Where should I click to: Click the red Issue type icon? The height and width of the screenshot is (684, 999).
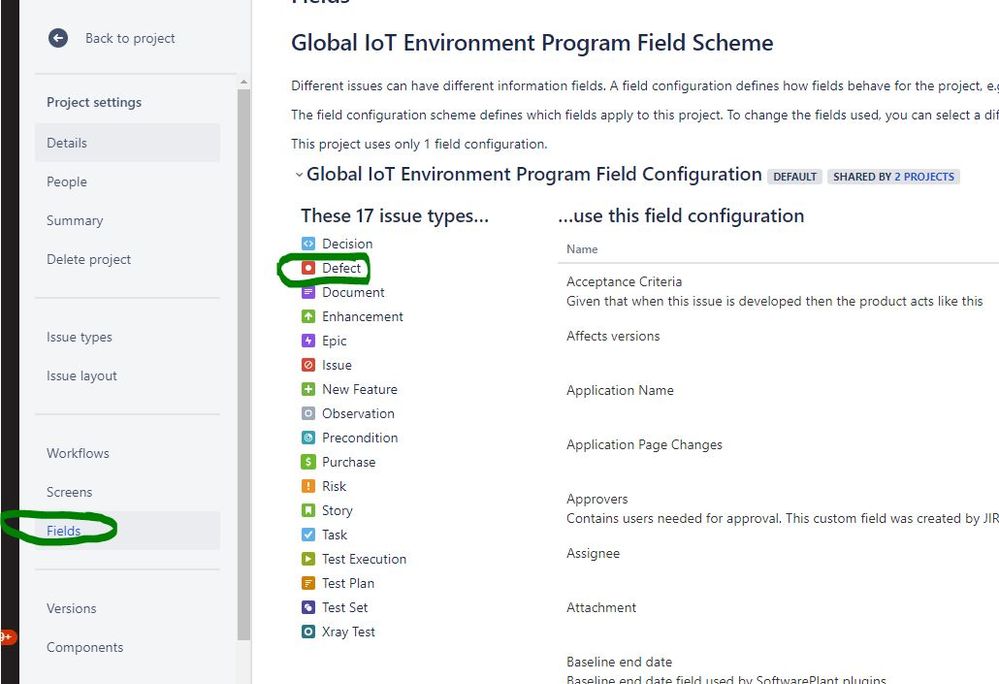[x=308, y=365]
